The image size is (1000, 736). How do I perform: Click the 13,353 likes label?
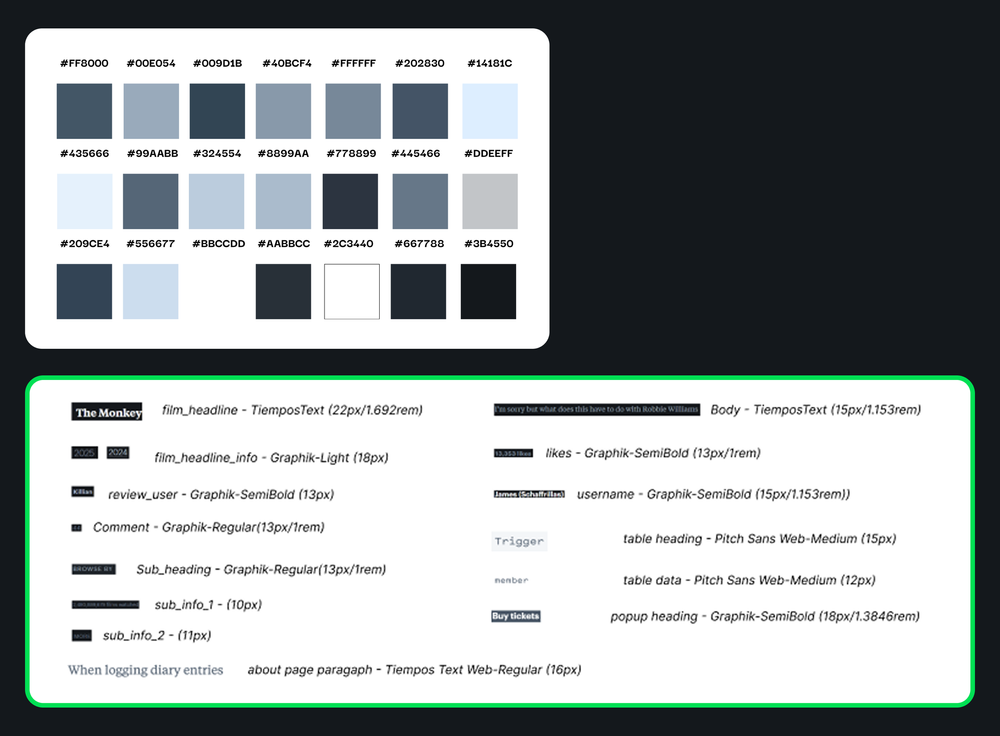tap(513, 453)
